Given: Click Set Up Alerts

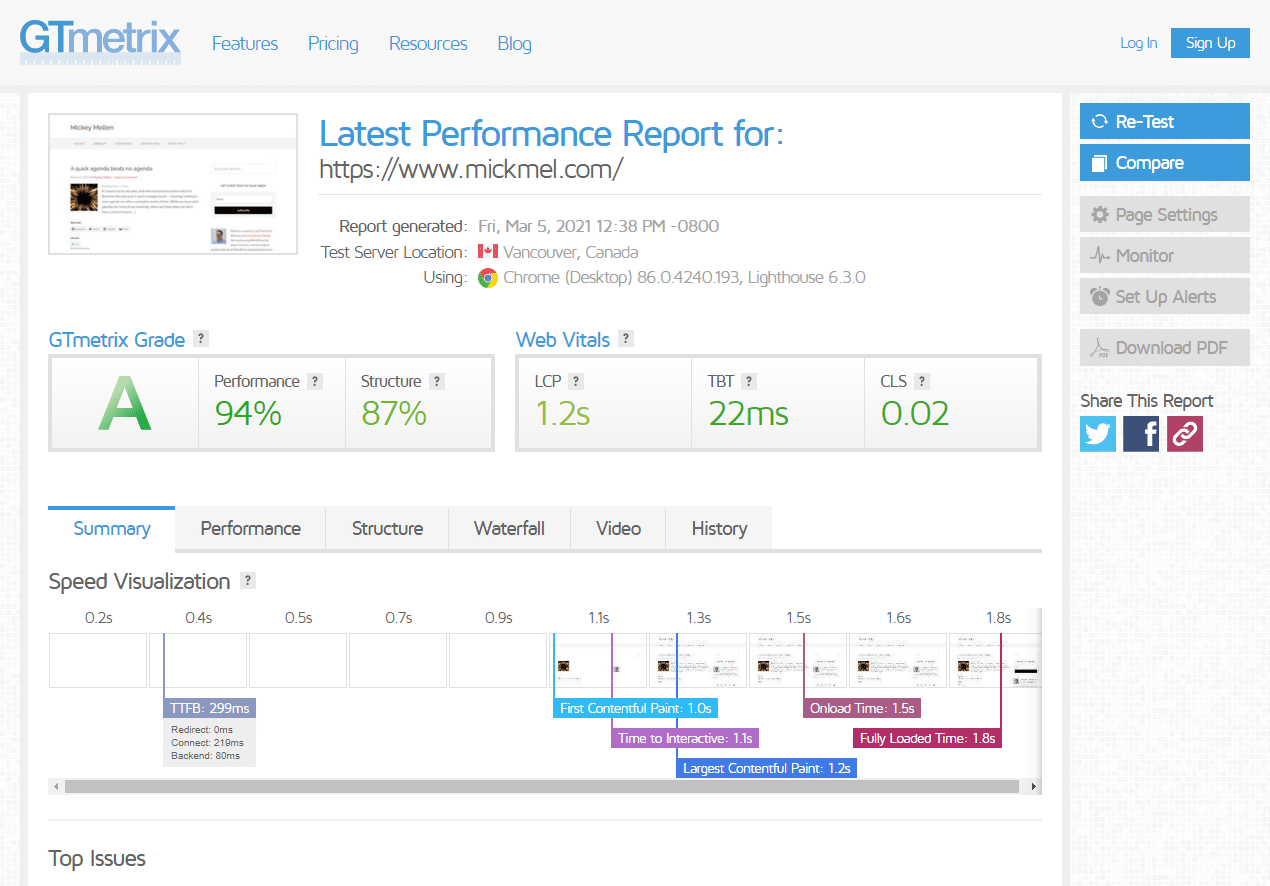Looking at the screenshot, I should coord(1165,296).
